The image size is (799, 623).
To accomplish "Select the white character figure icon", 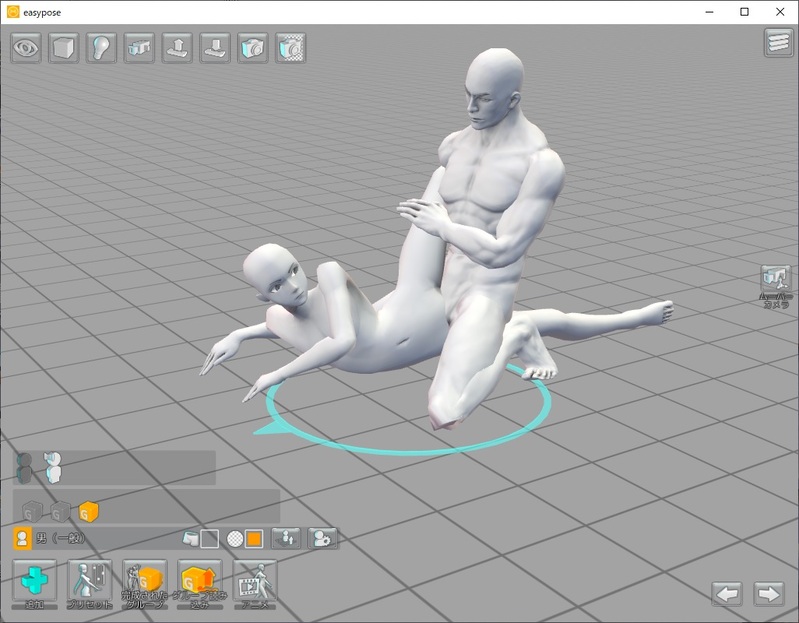I will pos(52,467).
